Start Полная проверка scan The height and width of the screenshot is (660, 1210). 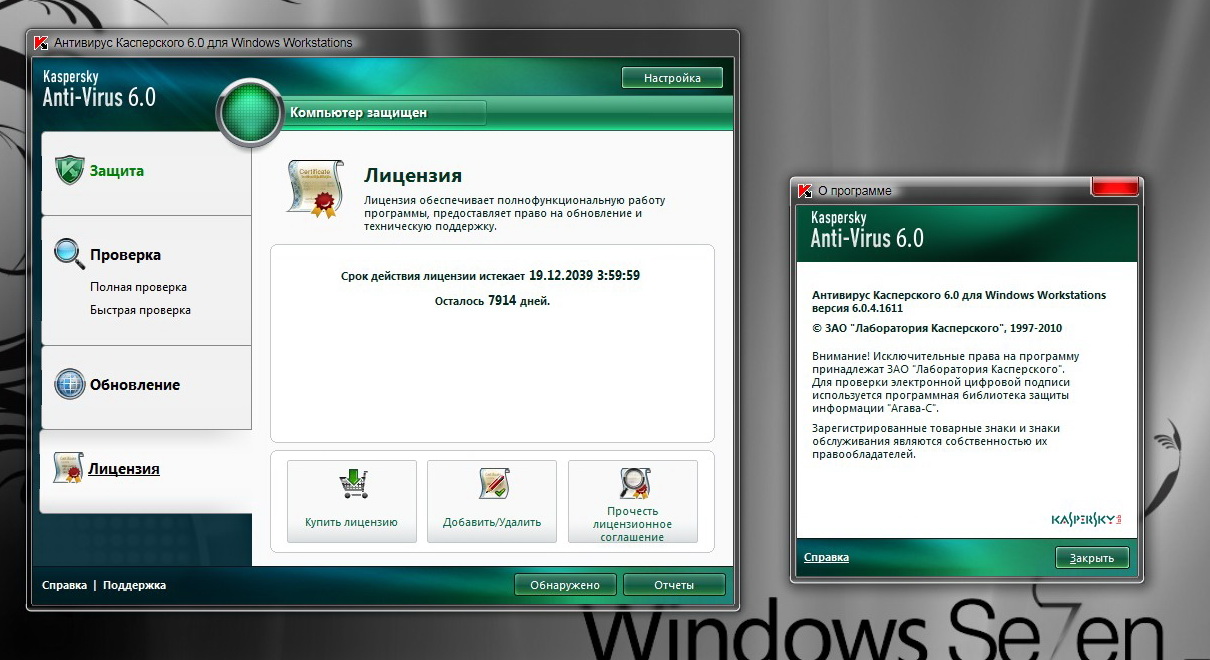pos(138,287)
